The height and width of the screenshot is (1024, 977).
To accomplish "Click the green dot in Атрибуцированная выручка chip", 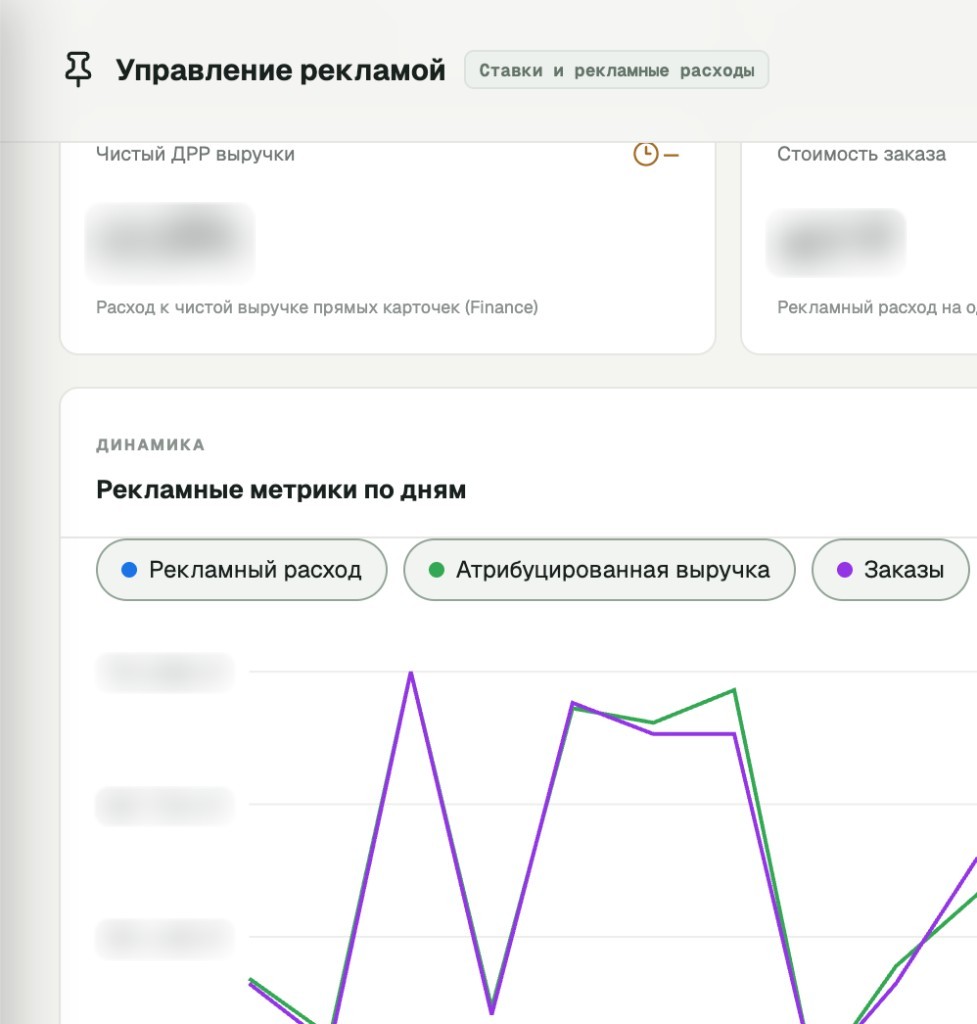I will 436,569.
